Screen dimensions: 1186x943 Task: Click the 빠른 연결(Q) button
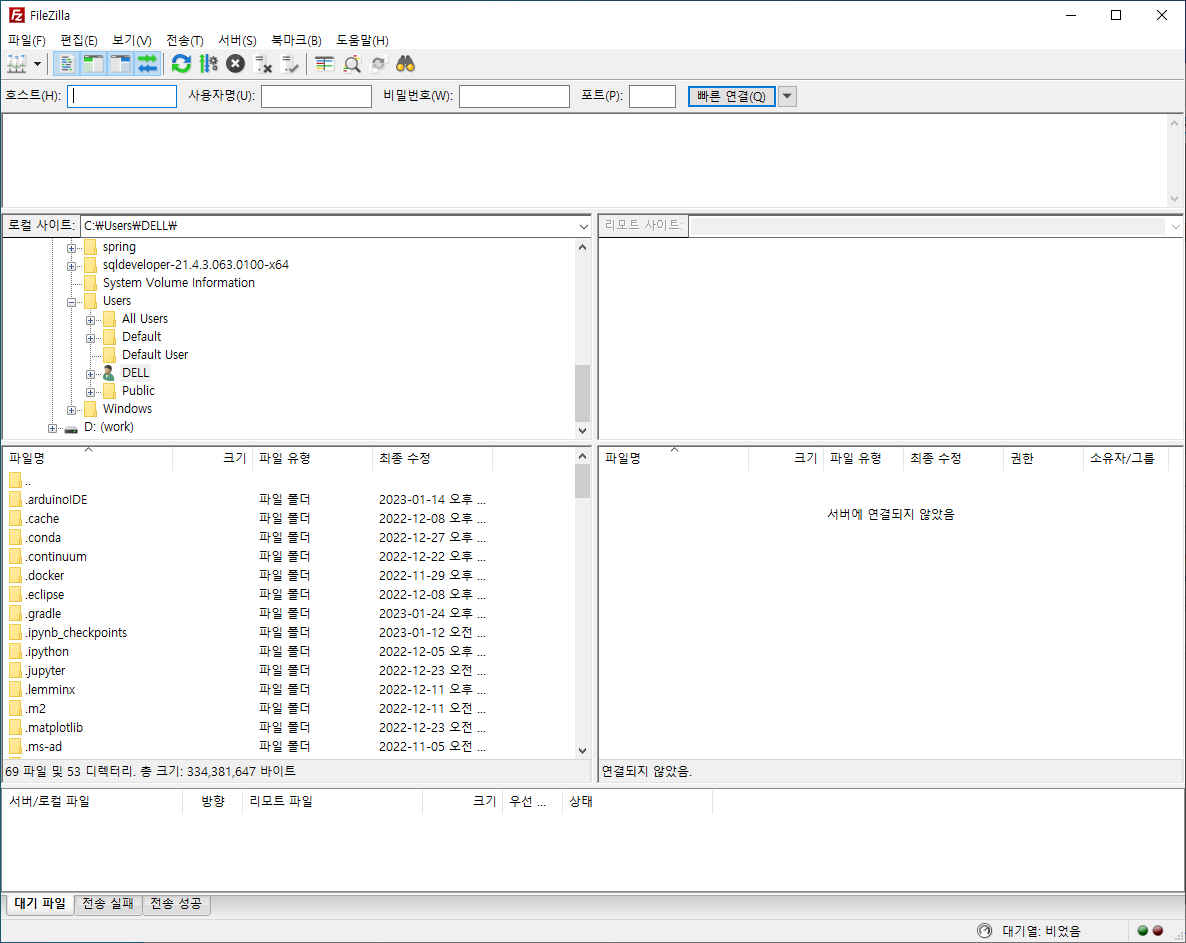pyautogui.click(x=731, y=96)
